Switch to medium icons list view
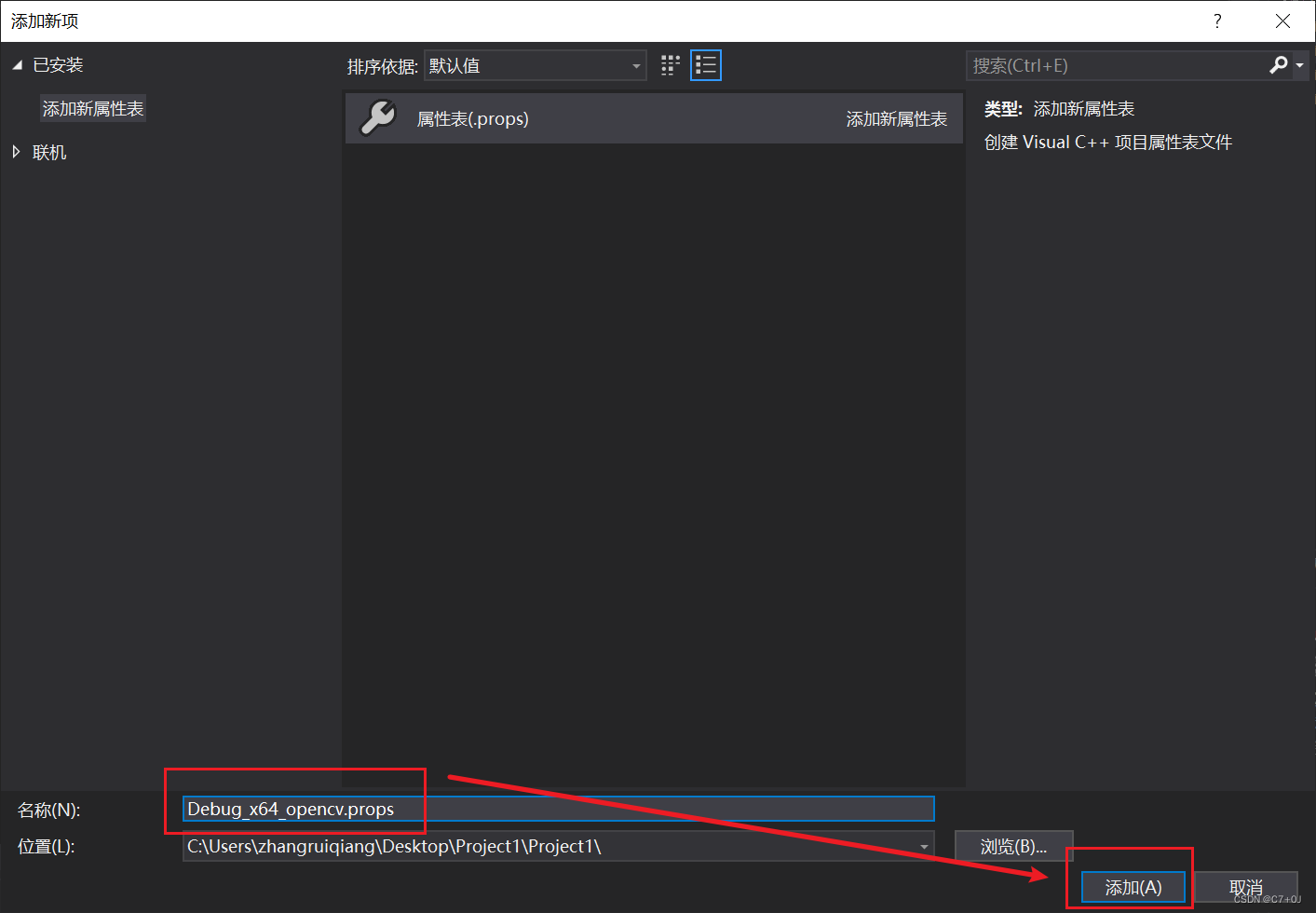Image resolution: width=1316 pixels, height=913 pixels. coord(706,65)
